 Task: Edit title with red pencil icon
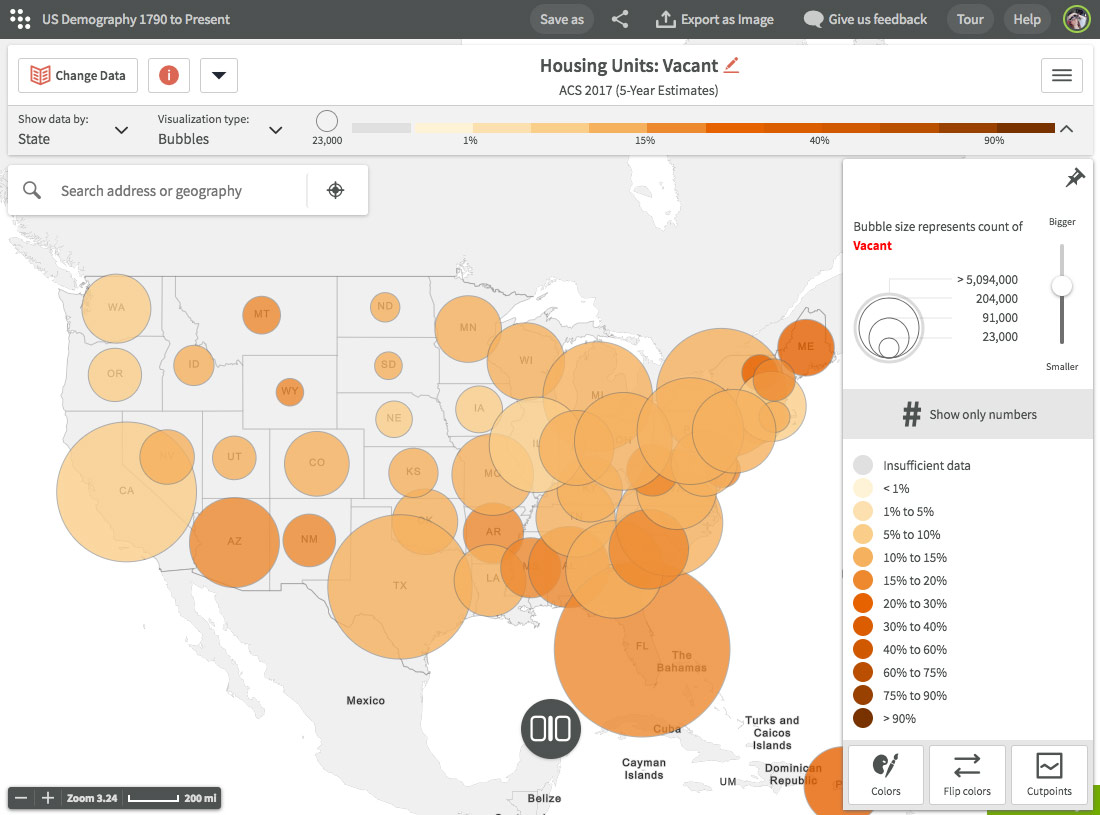732,65
